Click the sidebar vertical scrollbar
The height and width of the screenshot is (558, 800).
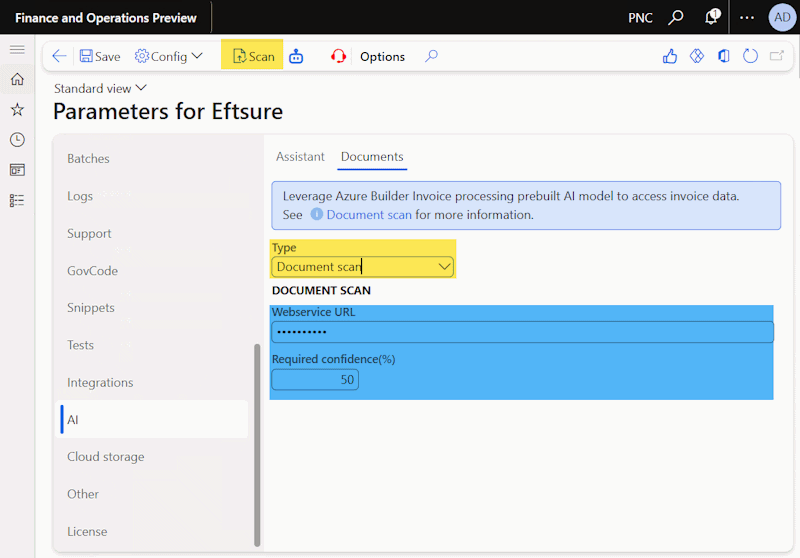click(257, 445)
